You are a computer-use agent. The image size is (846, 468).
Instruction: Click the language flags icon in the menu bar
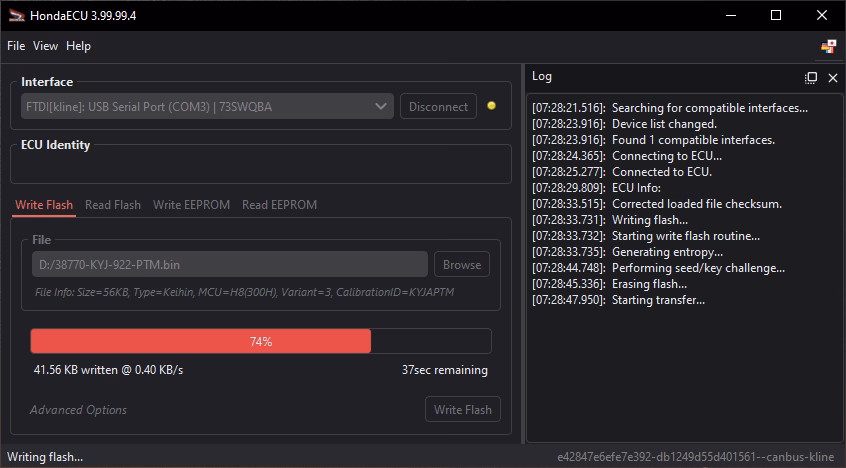(x=828, y=46)
